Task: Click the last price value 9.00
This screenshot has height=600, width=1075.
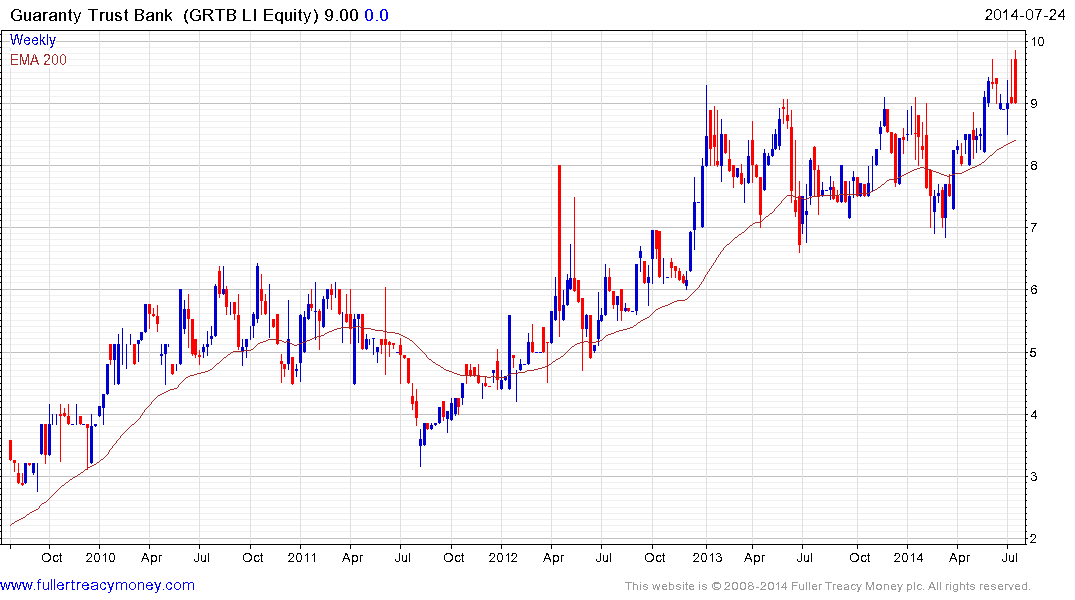Action: point(341,15)
